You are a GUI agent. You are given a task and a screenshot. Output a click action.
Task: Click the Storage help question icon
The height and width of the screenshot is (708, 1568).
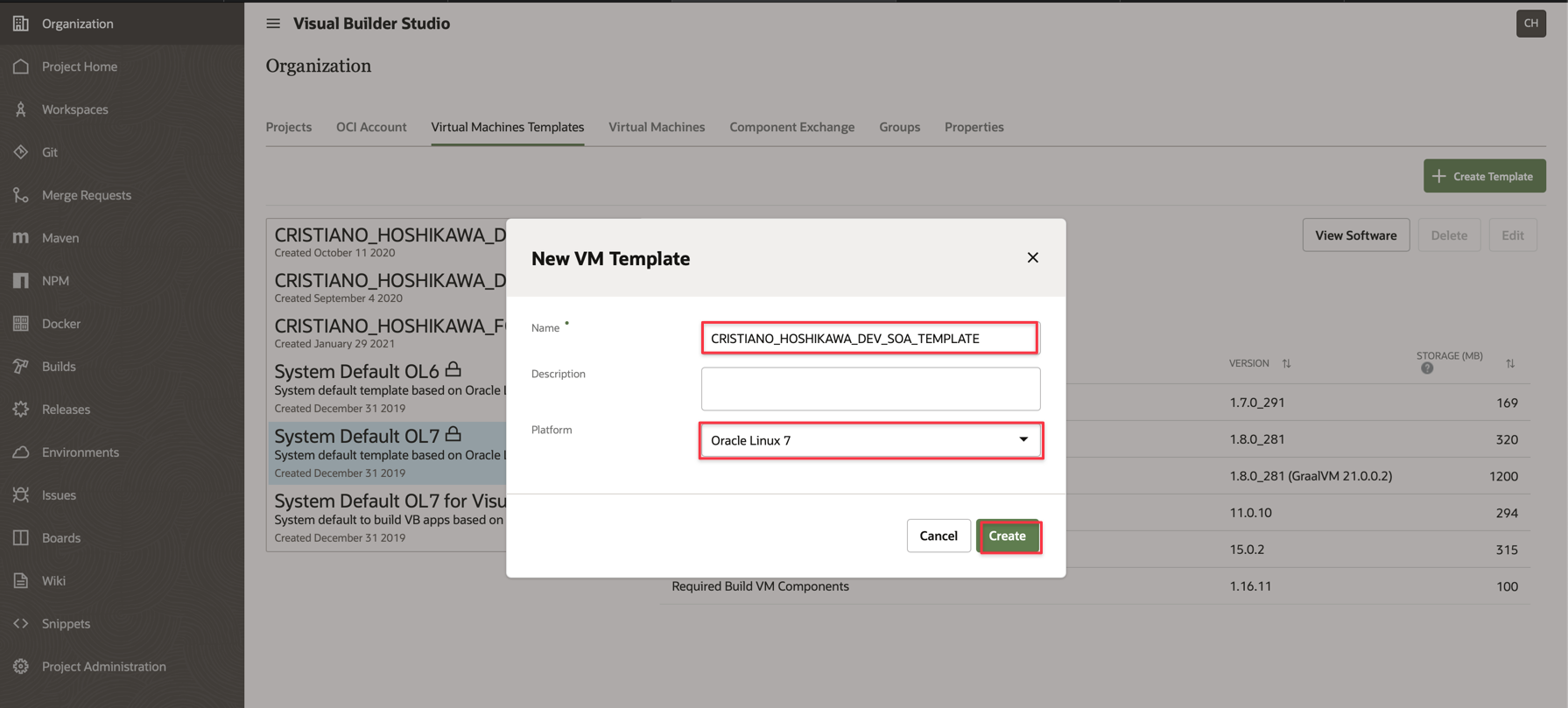(1427, 368)
